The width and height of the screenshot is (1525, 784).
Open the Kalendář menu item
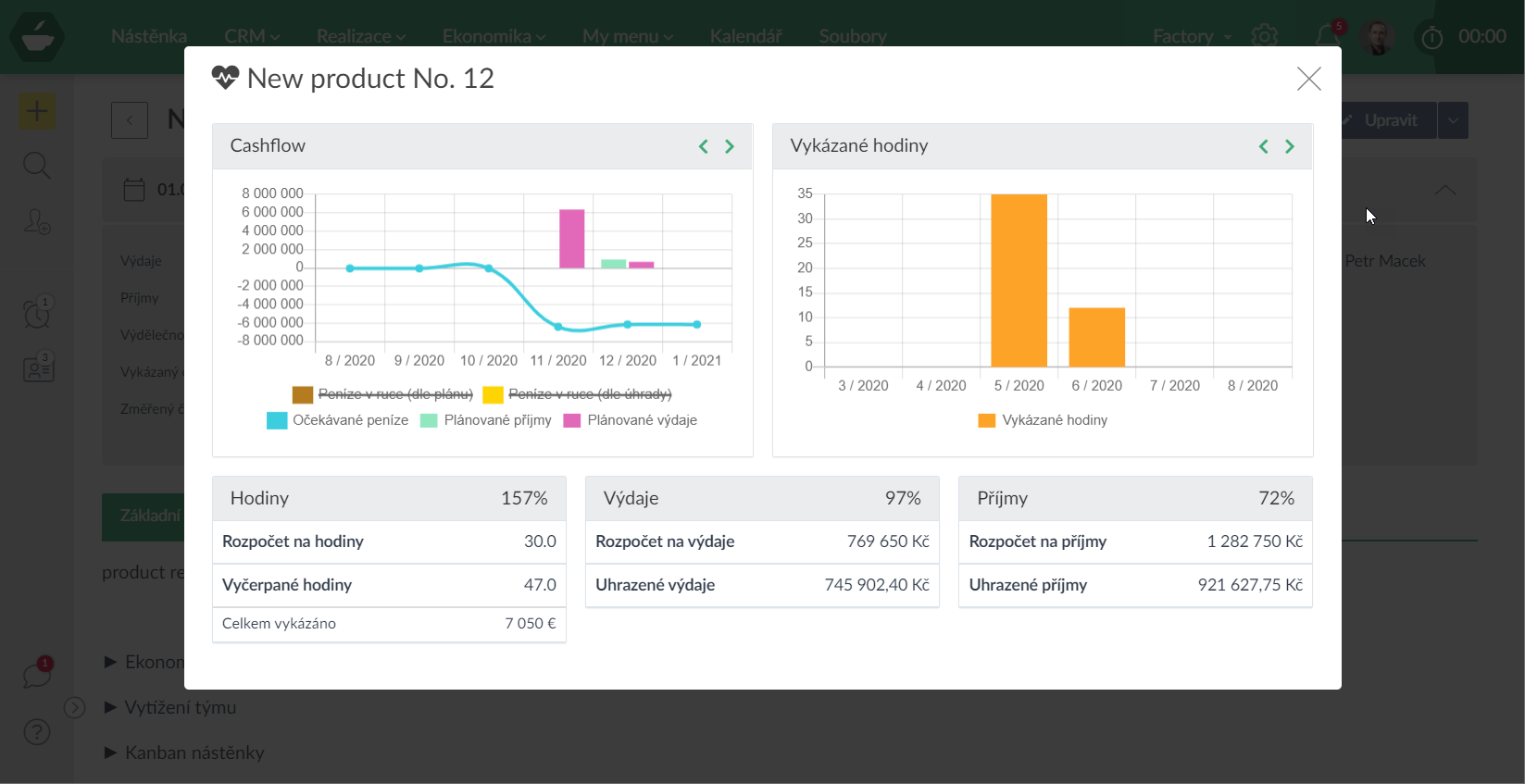coord(745,36)
